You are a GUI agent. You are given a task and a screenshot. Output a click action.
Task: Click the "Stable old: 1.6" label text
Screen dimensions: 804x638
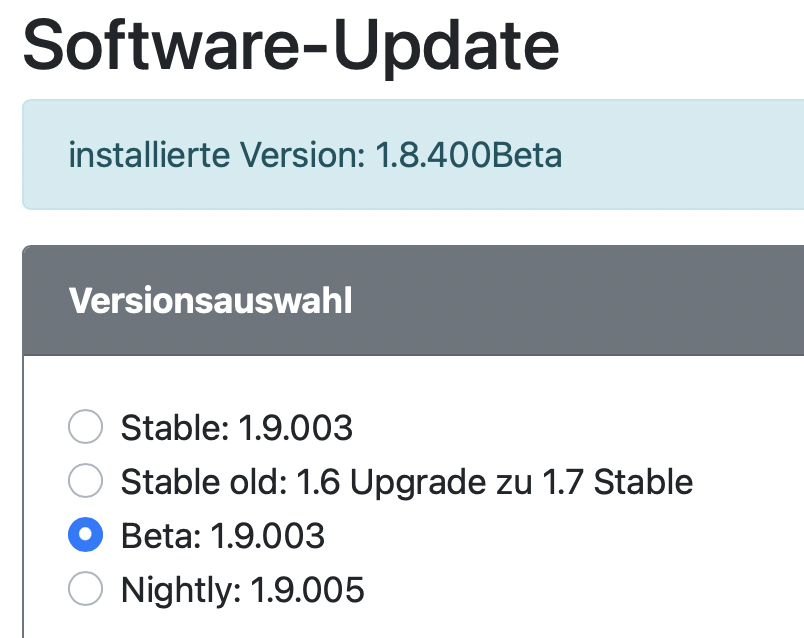(205, 482)
